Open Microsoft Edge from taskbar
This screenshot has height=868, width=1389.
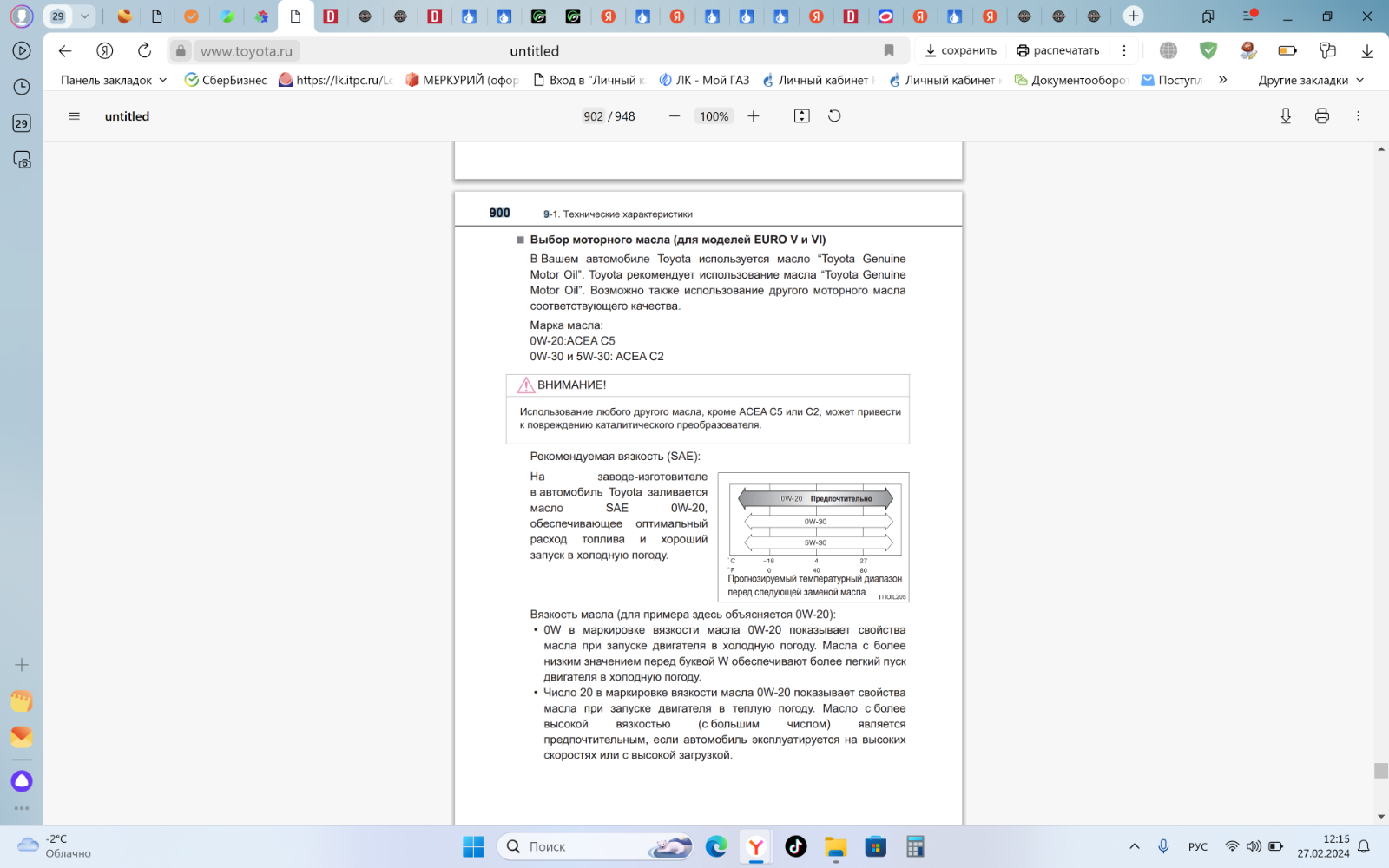click(x=716, y=846)
